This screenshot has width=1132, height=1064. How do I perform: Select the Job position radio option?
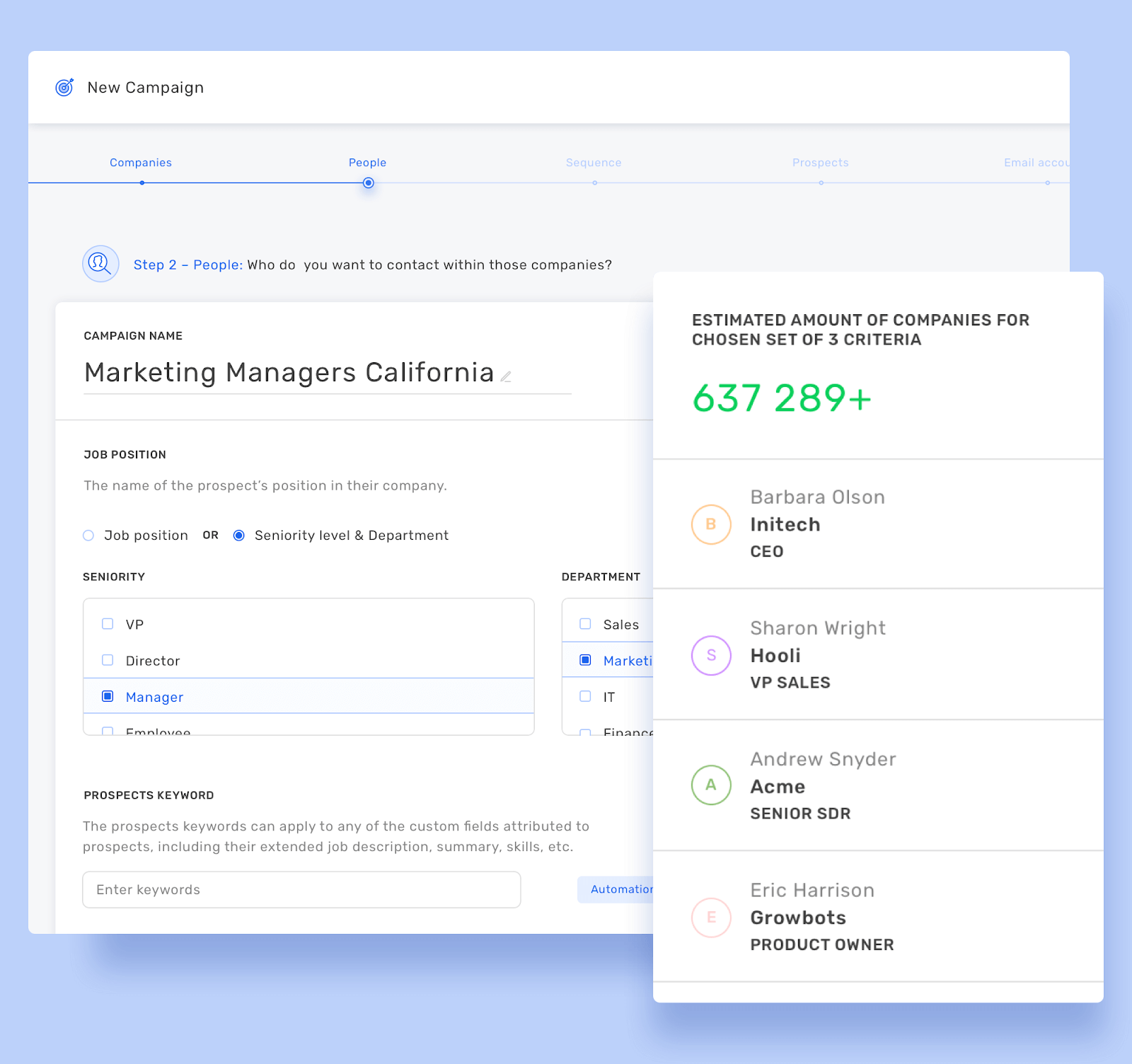click(x=88, y=536)
